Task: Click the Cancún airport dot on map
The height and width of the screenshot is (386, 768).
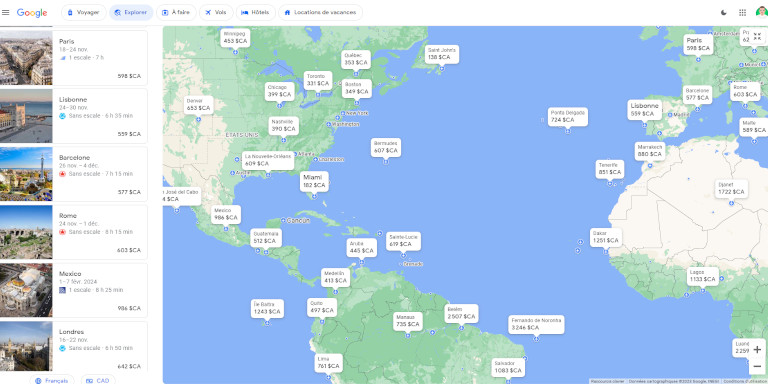Action: (282, 220)
